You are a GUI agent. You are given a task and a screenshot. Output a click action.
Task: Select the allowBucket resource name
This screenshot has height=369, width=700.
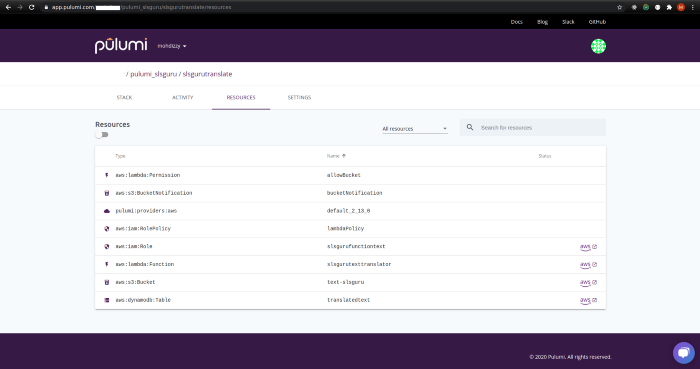[343, 175]
